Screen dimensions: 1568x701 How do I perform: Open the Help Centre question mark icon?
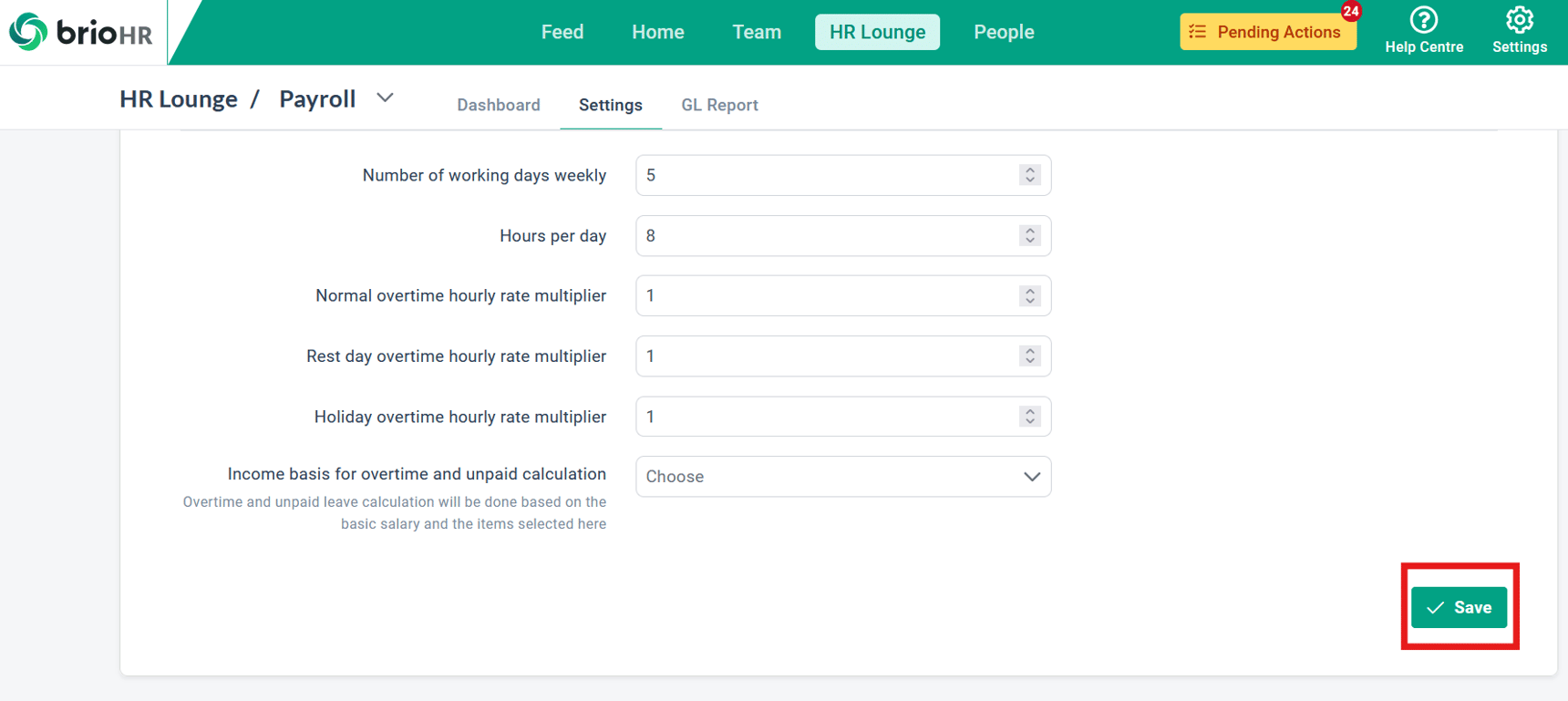[x=1423, y=20]
